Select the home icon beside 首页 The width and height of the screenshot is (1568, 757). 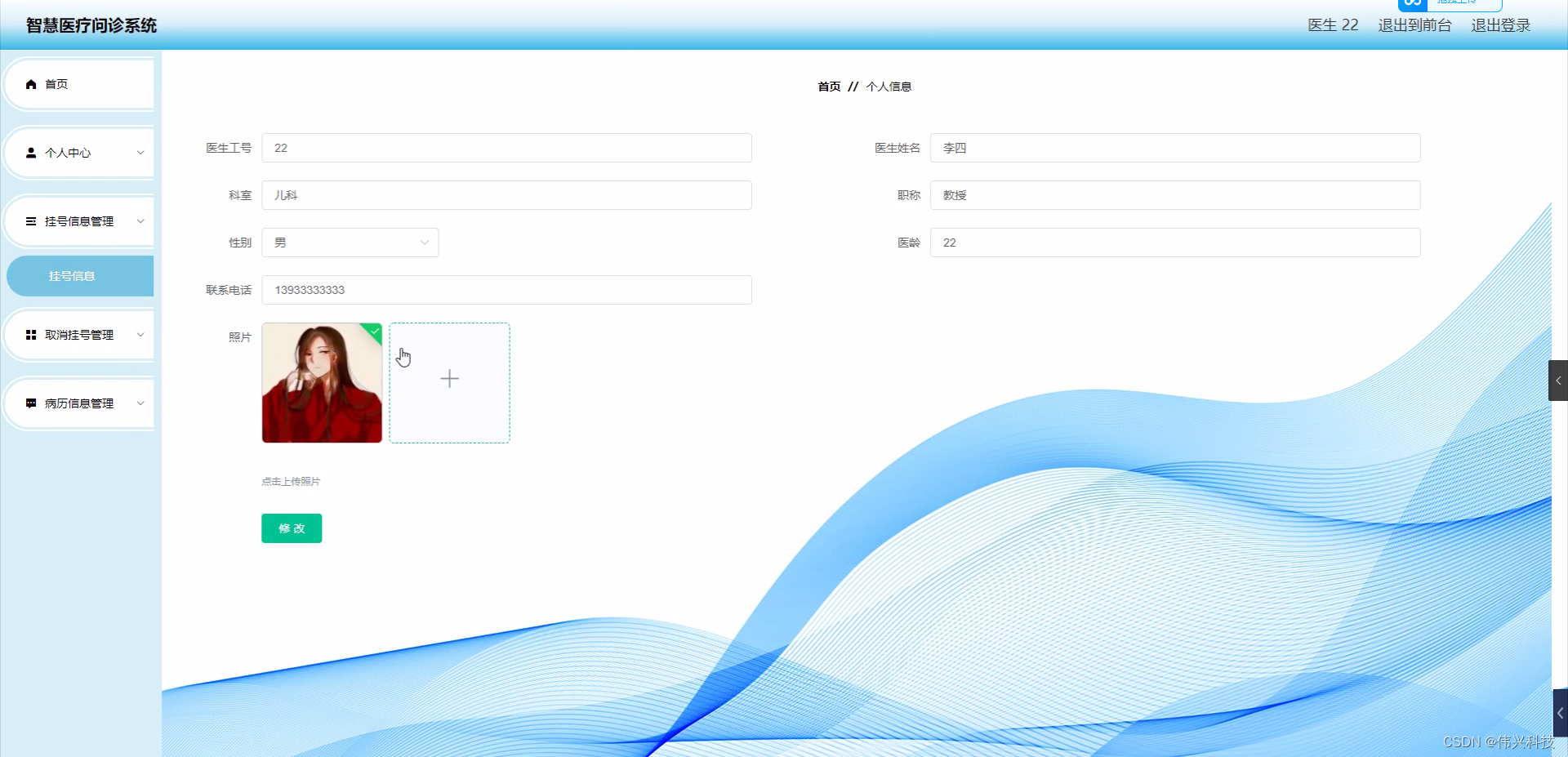pyautogui.click(x=31, y=84)
